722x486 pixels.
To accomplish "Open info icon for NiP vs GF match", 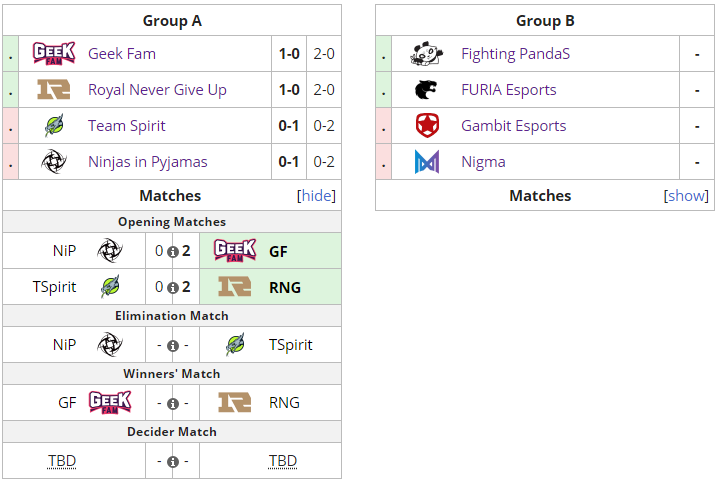I will (x=172, y=252).
